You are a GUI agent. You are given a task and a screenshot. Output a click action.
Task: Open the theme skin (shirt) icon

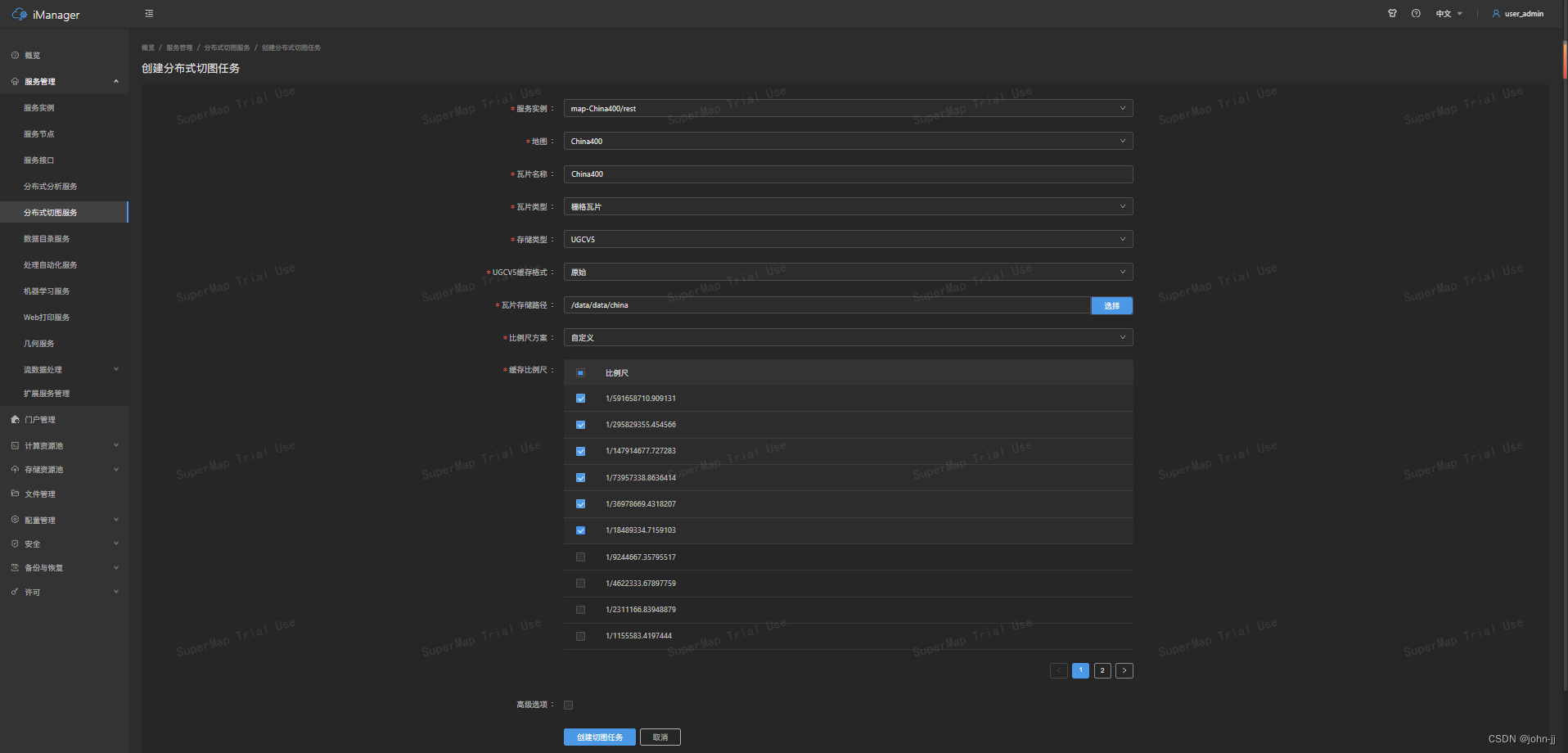point(1392,13)
